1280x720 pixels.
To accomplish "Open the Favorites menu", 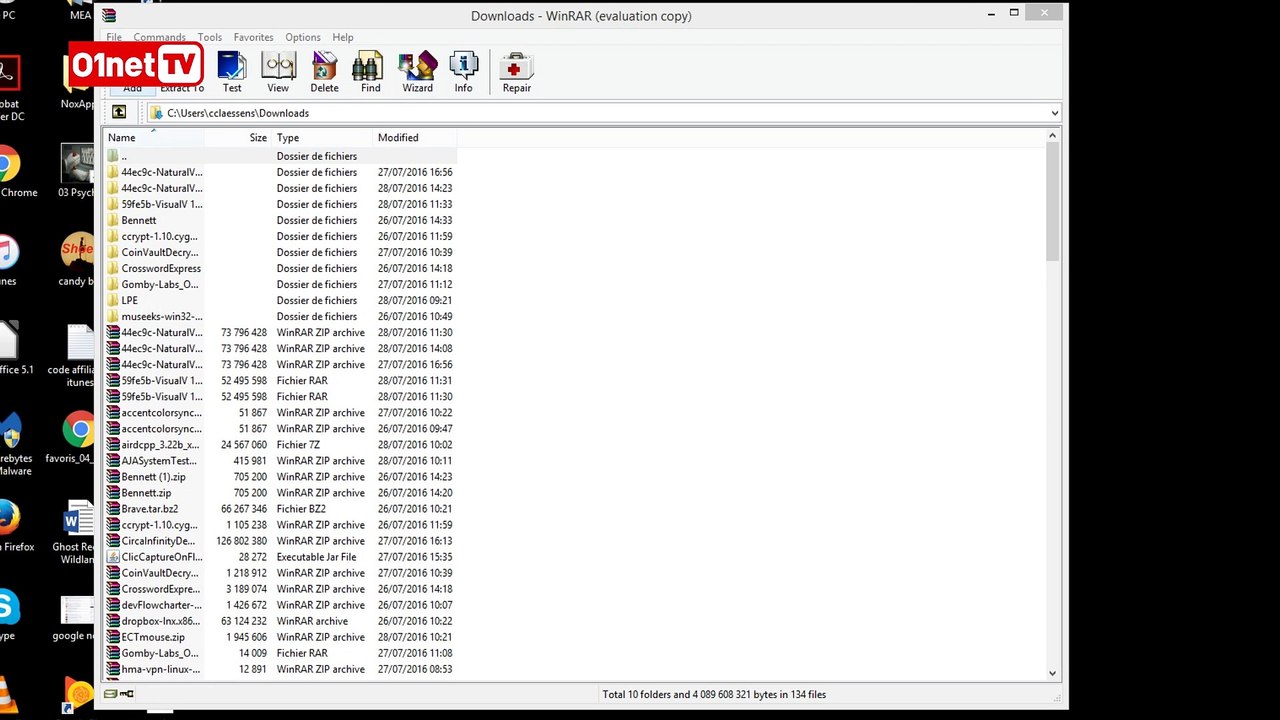I will pos(253,37).
